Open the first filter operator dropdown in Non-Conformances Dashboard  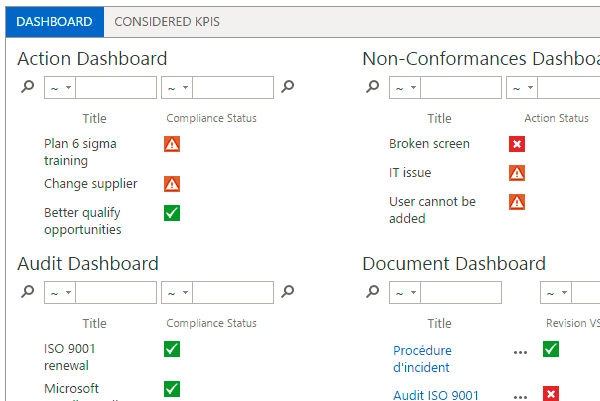(405, 88)
